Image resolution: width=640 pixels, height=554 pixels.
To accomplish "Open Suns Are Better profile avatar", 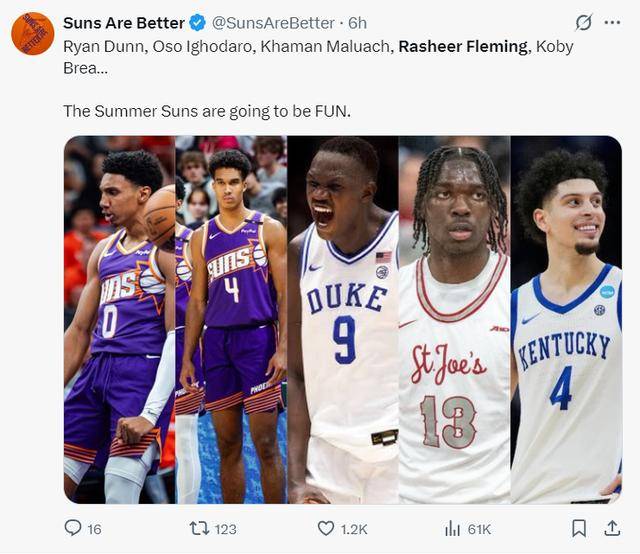I will click(x=33, y=34).
